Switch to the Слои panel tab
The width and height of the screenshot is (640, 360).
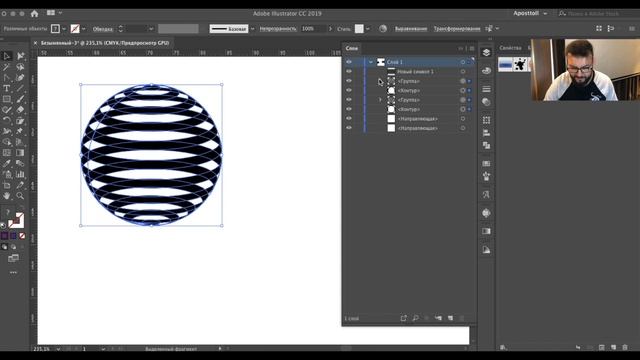[x=351, y=48]
